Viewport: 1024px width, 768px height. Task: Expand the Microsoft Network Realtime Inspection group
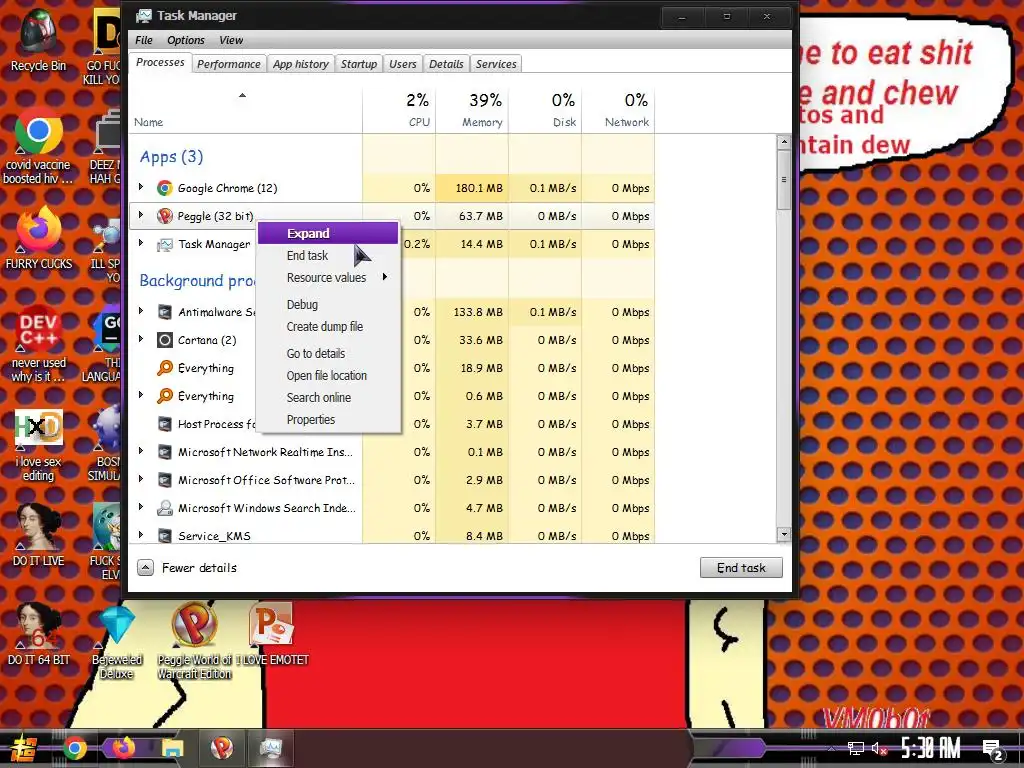point(141,451)
